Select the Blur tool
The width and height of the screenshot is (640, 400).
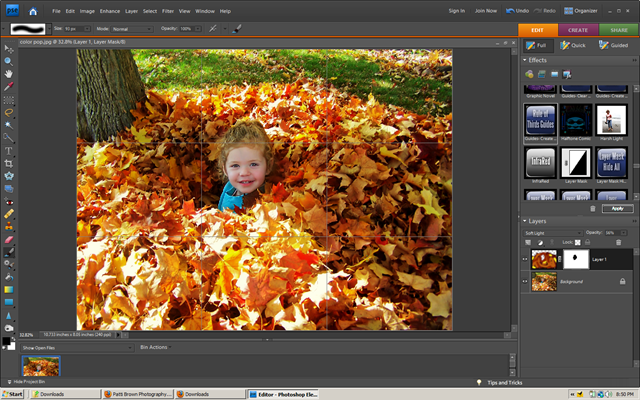(9, 316)
